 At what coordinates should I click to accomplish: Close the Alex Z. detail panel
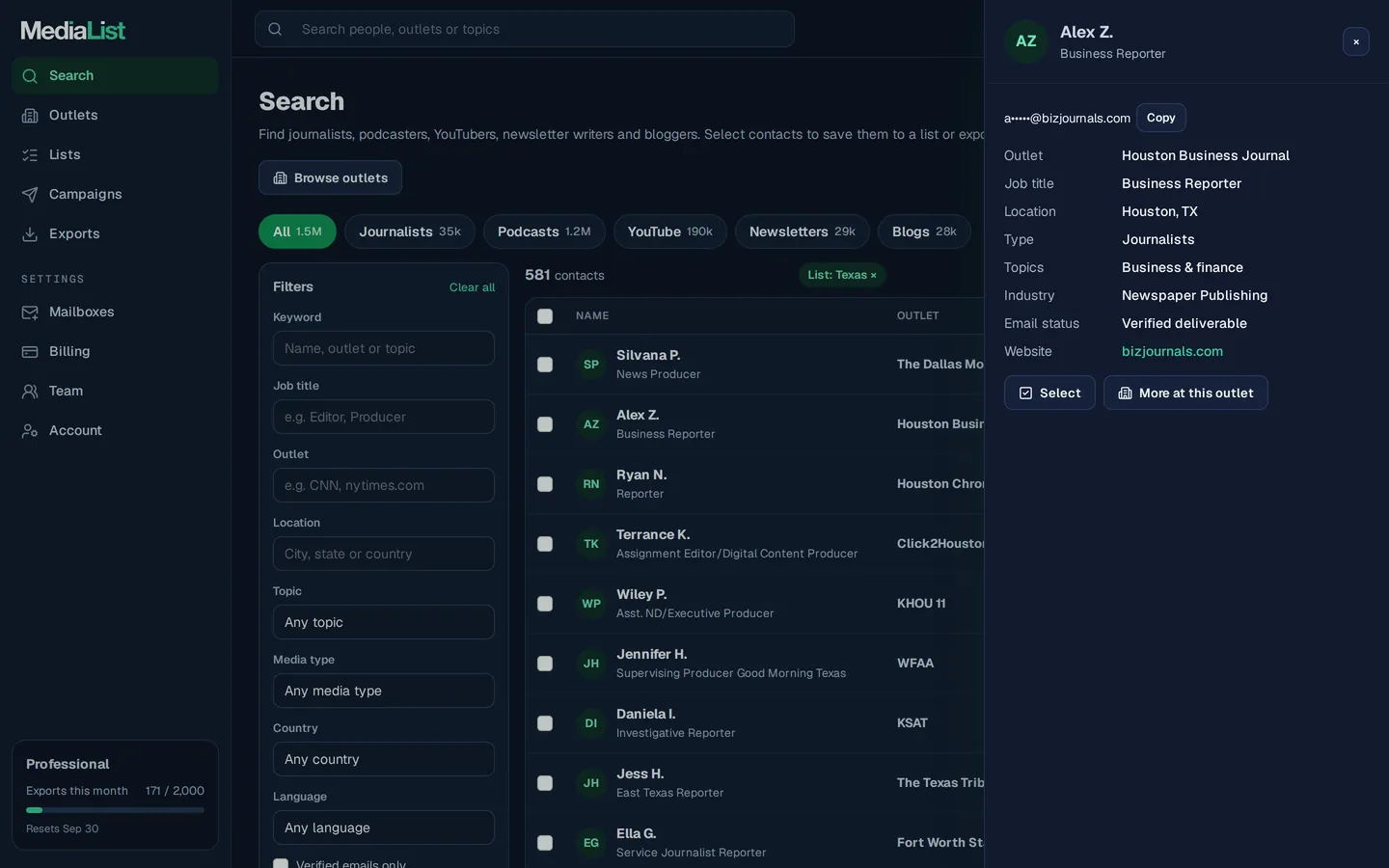tap(1356, 41)
